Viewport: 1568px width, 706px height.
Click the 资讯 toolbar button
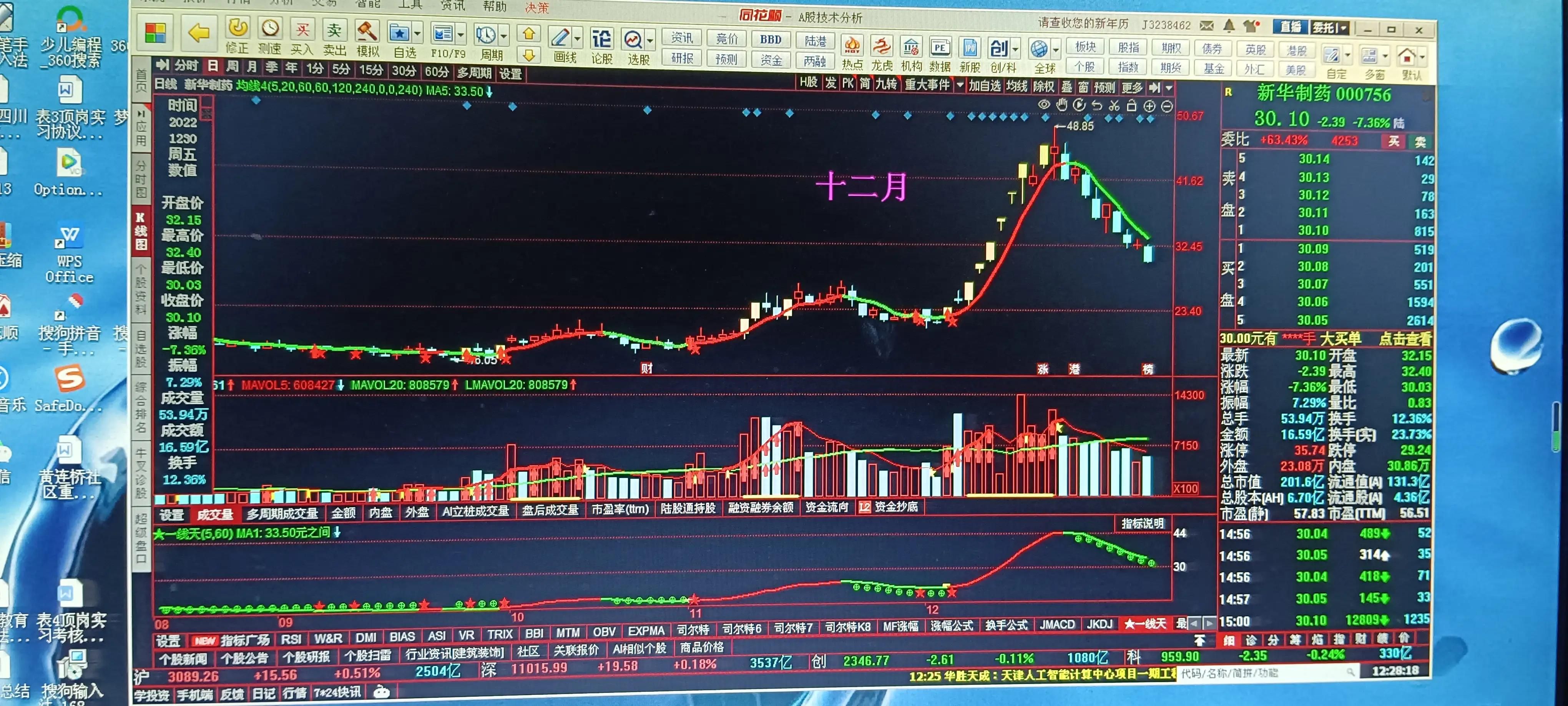coord(682,38)
